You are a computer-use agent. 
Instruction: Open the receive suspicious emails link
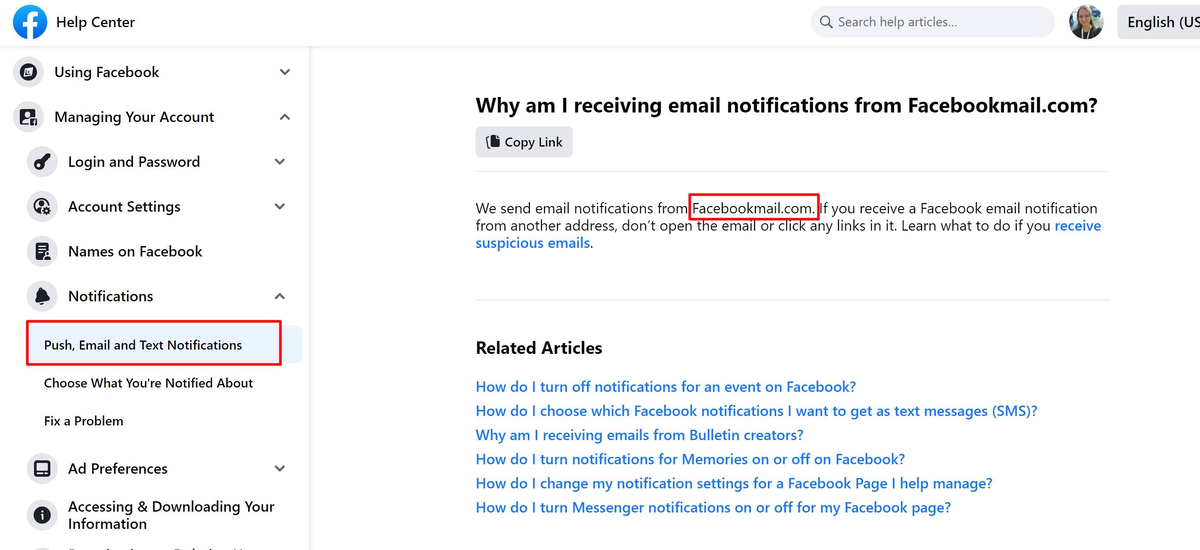coord(788,234)
